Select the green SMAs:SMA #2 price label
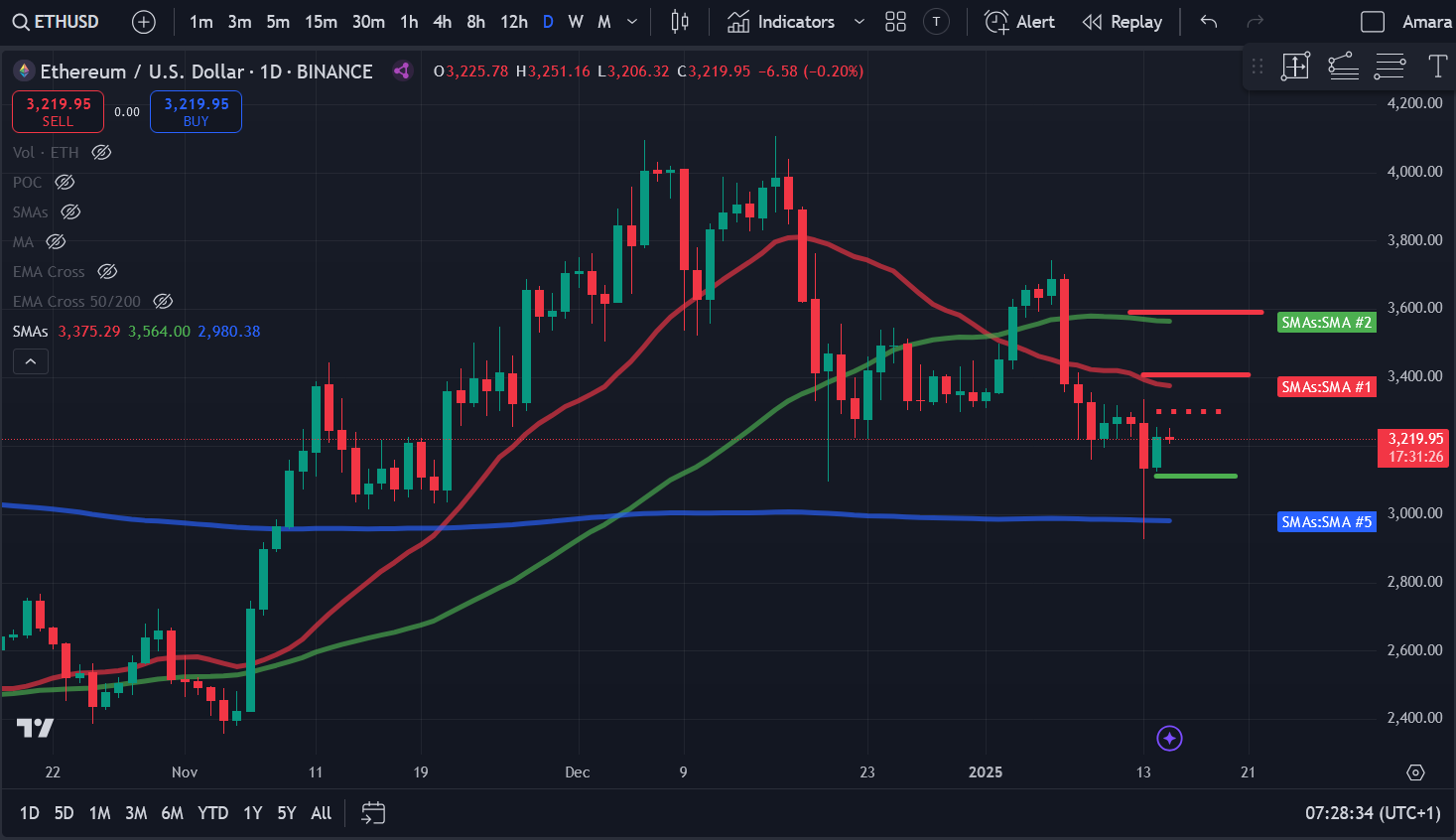 (x=1326, y=323)
